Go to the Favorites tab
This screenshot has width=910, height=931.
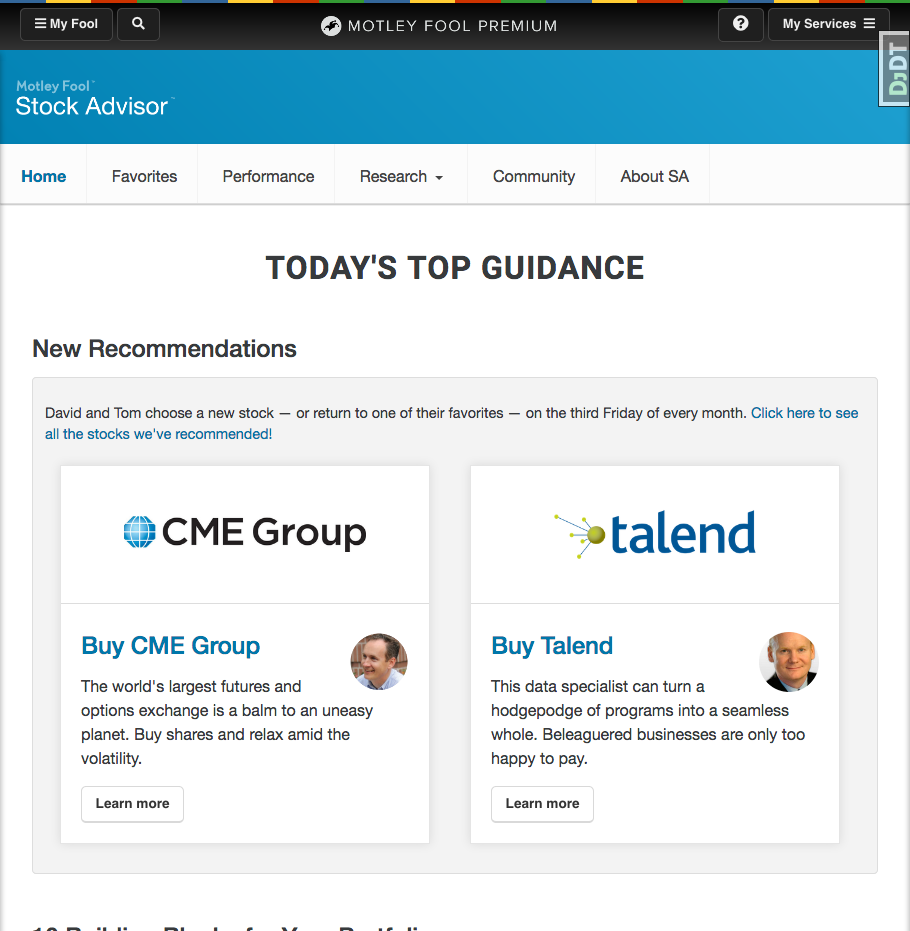point(144,176)
